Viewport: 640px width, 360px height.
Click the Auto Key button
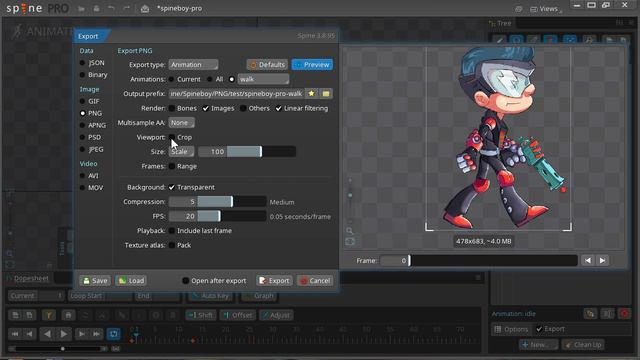[x=211, y=296]
